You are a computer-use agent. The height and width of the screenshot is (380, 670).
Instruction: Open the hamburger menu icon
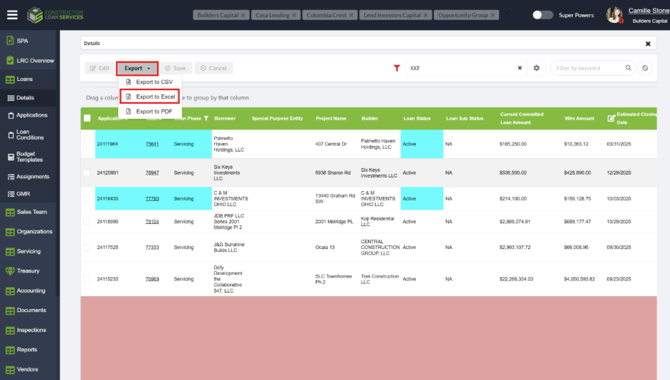point(12,15)
